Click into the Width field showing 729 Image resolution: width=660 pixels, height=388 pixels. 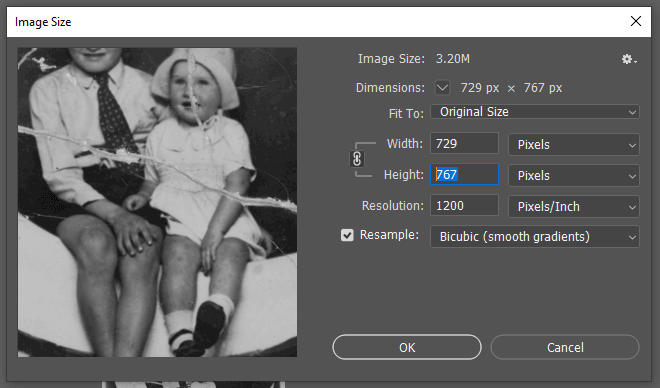tap(464, 144)
